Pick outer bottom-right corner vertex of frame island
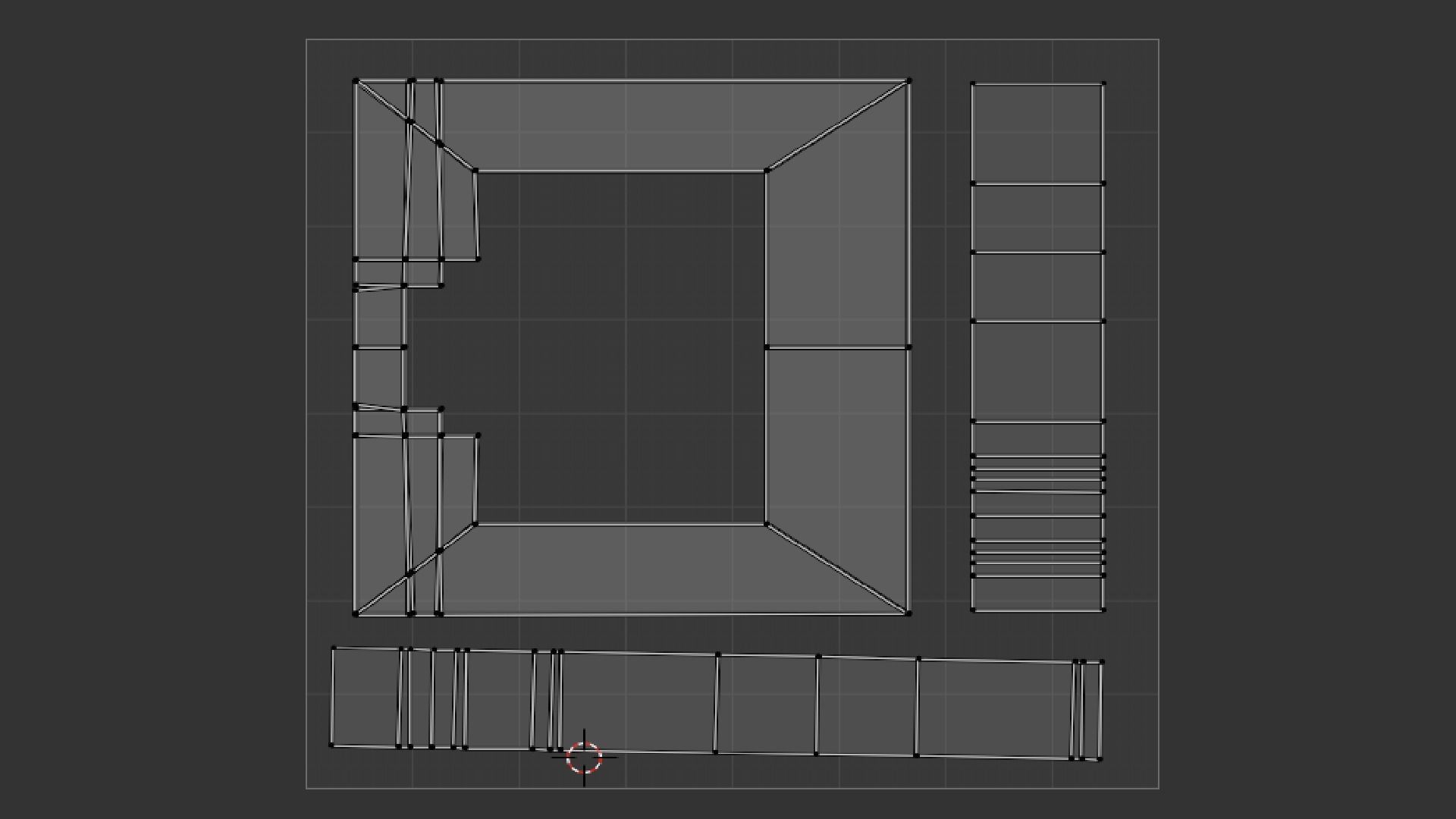This screenshot has width=1456, height=819. tap(908, 613)
